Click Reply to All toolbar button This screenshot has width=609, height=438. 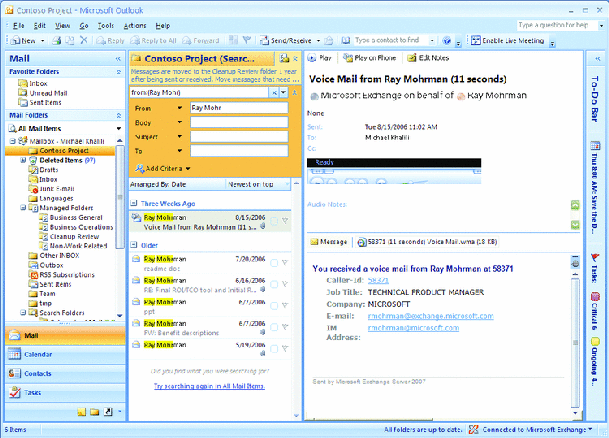(x=153, y=40)
